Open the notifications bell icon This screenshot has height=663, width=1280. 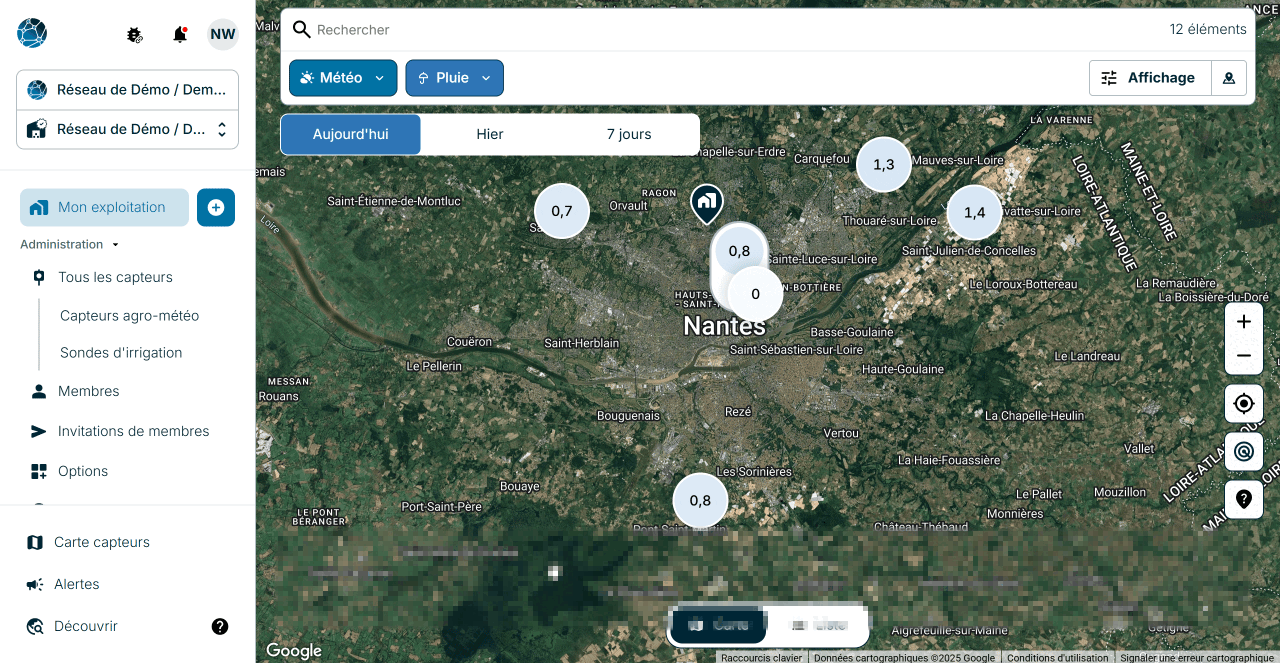coord(180,34)
